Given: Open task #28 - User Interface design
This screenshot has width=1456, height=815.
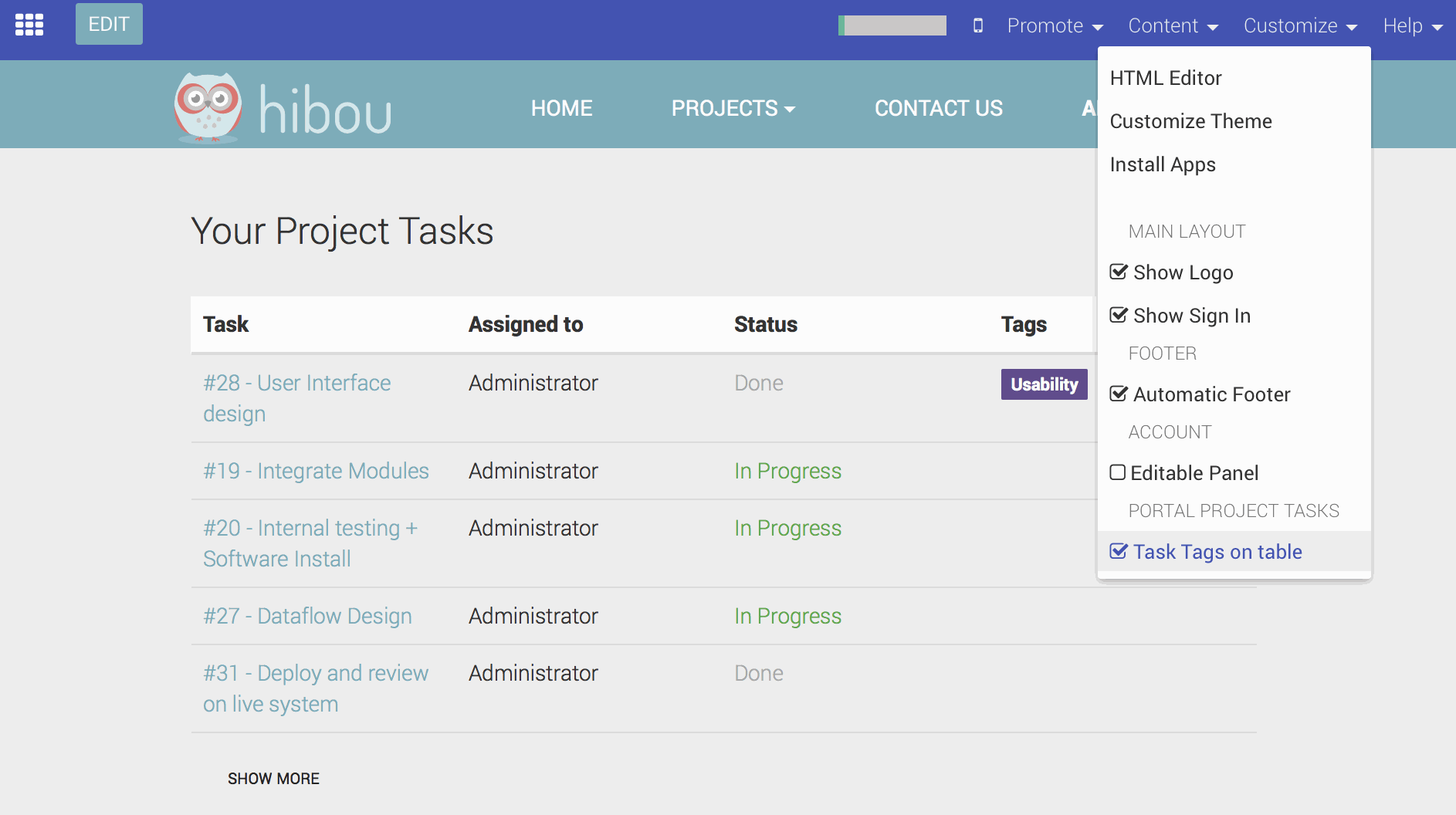Looking at the screenshot, I should coord(296,398).
